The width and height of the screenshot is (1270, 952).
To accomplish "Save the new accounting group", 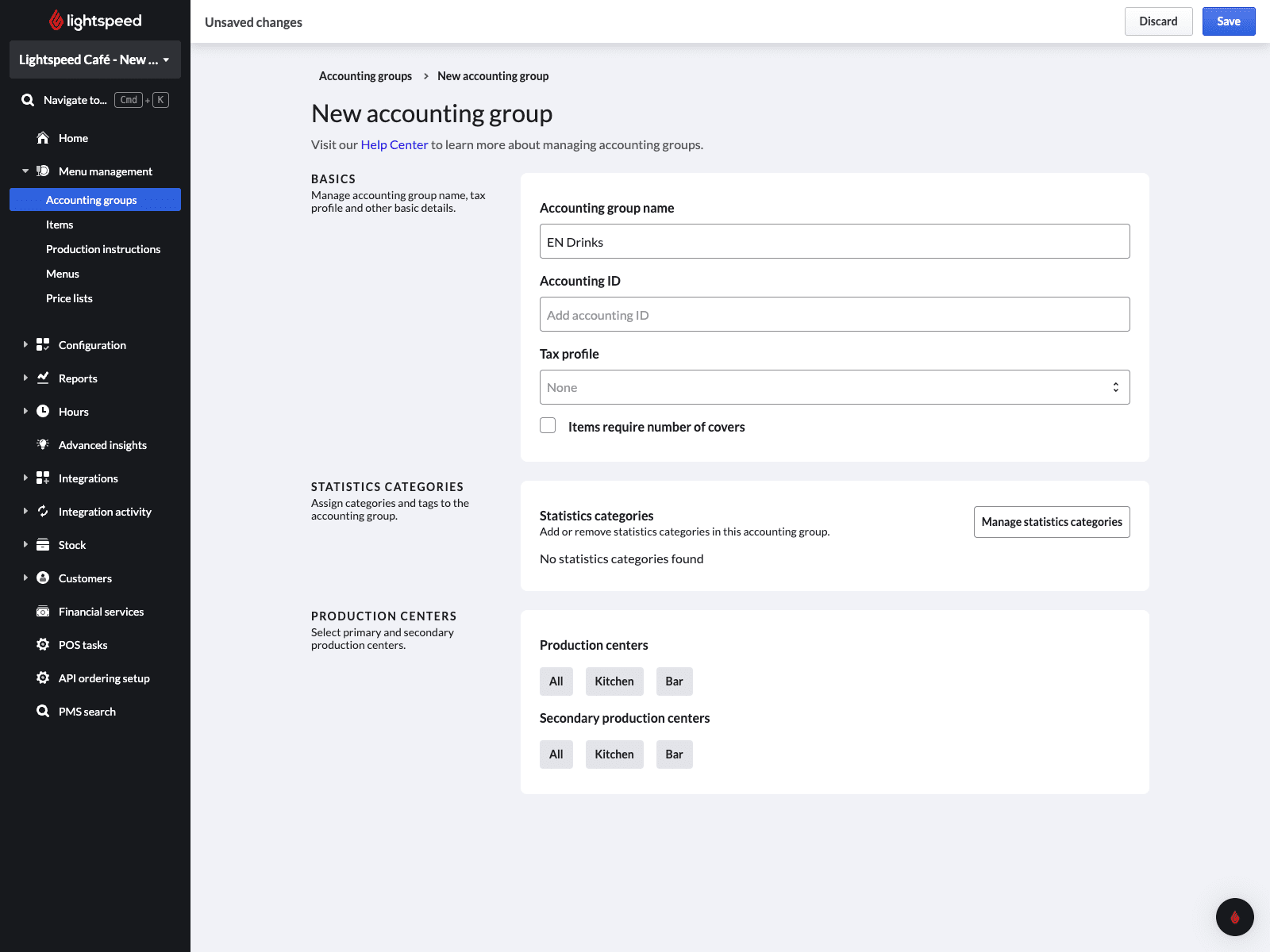I will [1228, 21].
